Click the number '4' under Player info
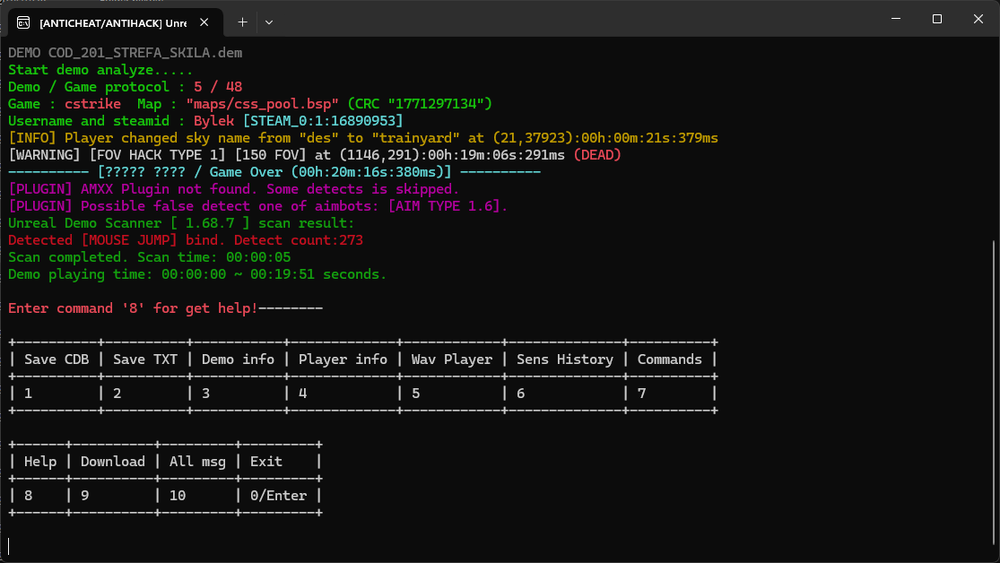Image resolution: width=1000 pixels, height=563 pixels. (302, 393)
